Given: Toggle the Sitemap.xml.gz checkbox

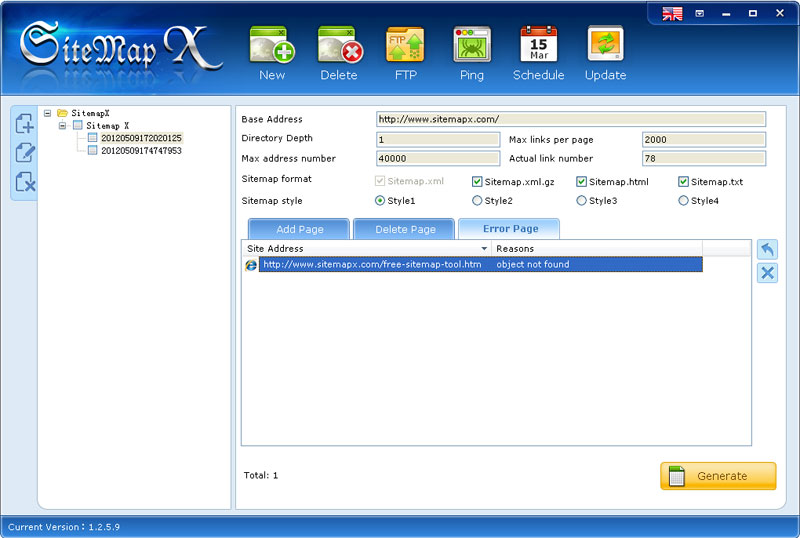Looking at the screenshot, I should pos(477,182).
